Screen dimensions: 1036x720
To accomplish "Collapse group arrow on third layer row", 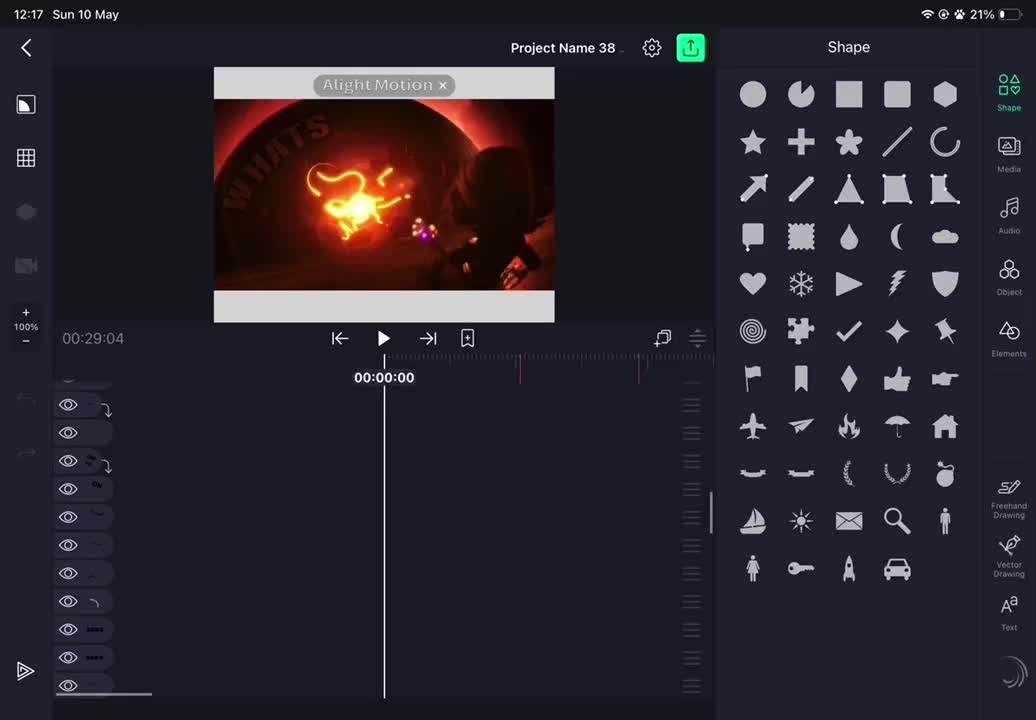I will [106, 466].
